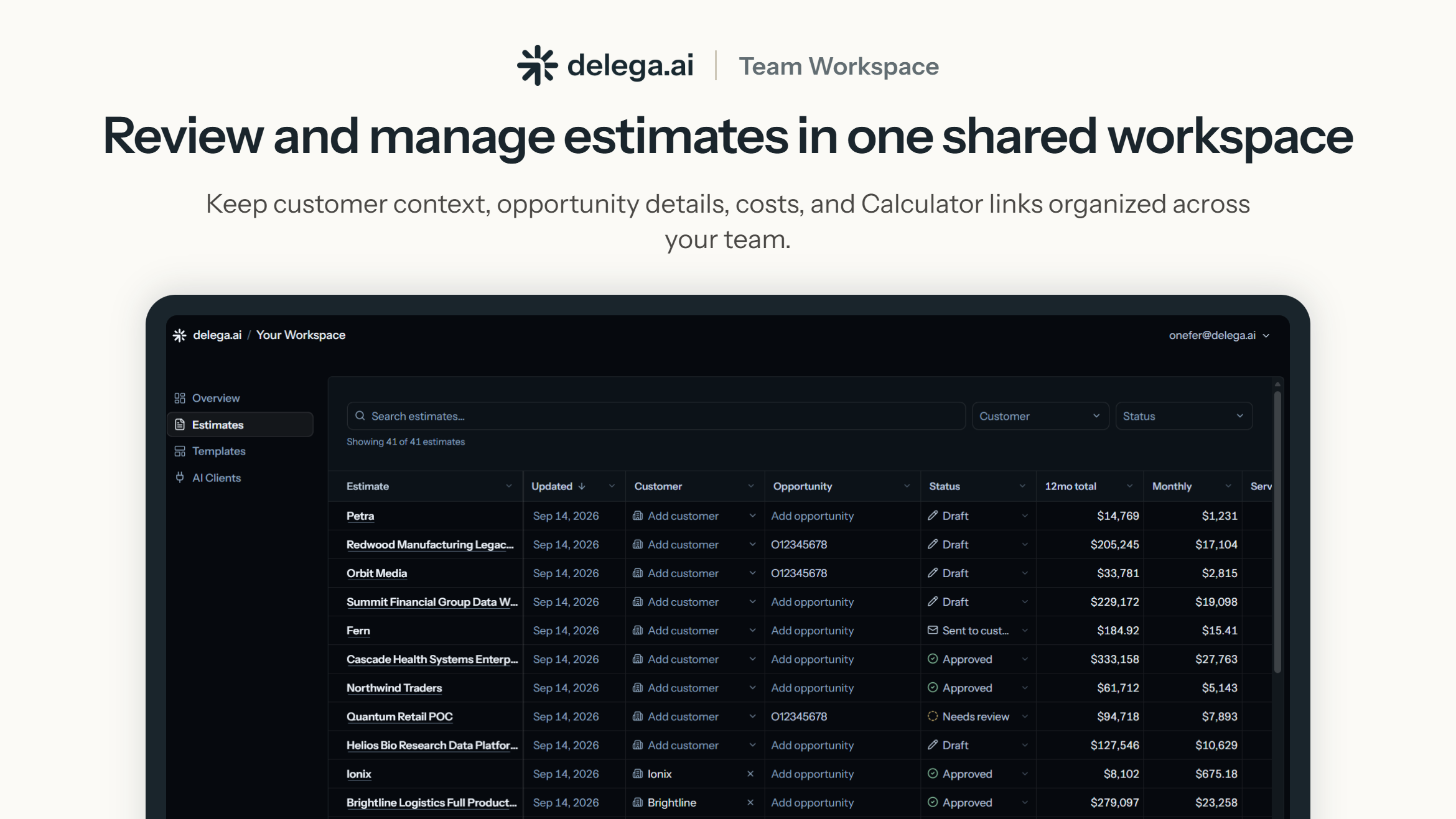Open status dropdown chevron in Orbit Media row

pos(1025,573)
